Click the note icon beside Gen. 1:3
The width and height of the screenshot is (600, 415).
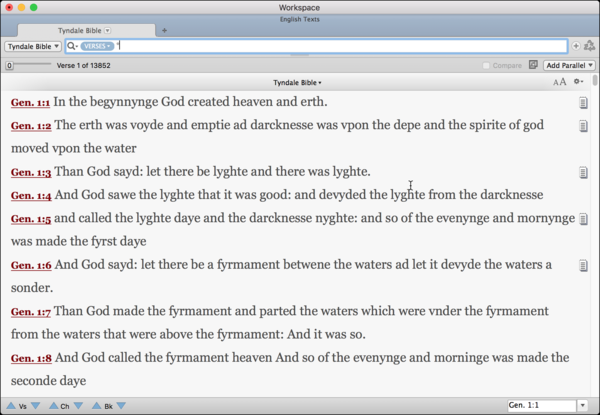pyautogui.click(x=583, y=173)
